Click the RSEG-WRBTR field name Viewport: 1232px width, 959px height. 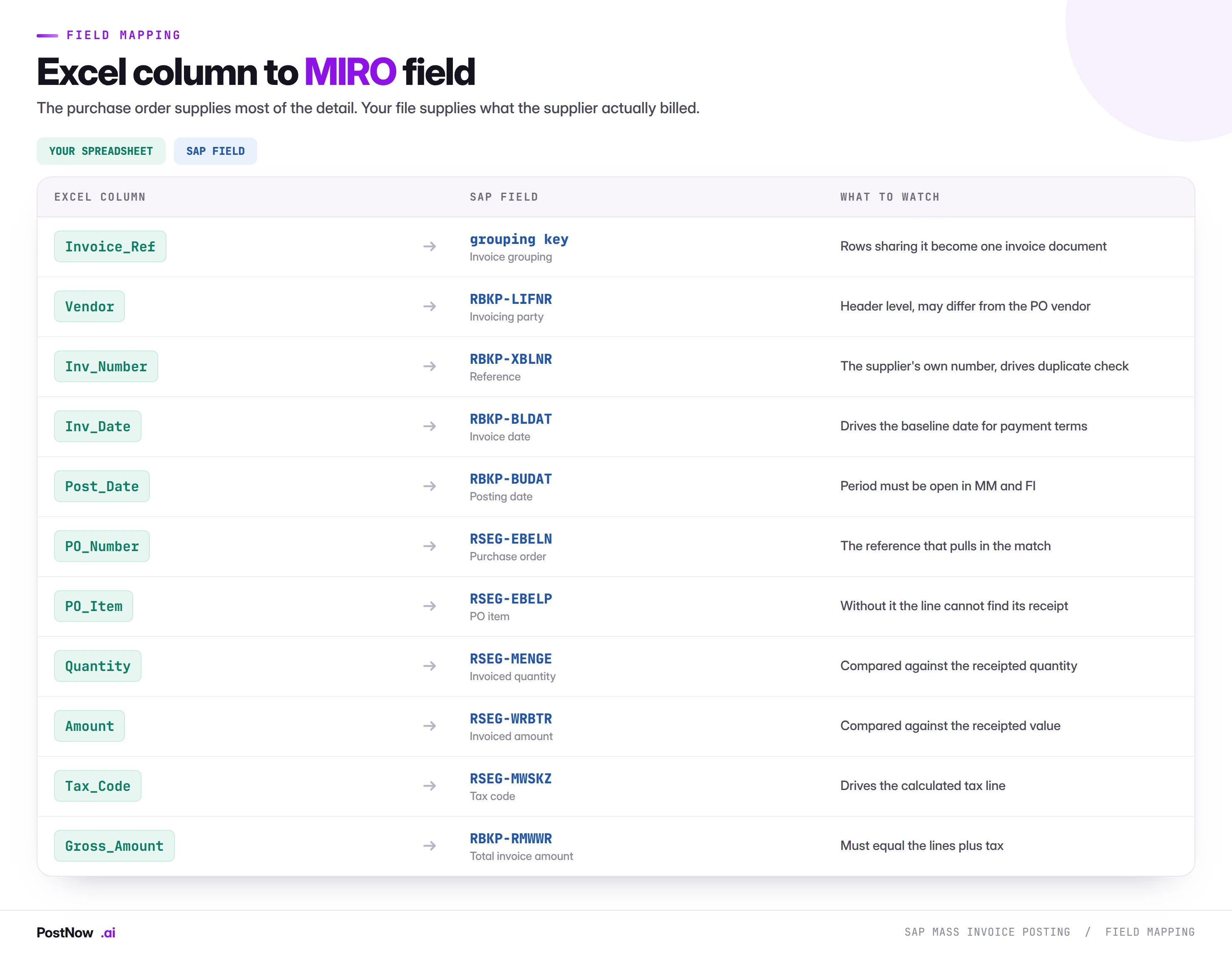pyautogui.click(x=511, y=719)
